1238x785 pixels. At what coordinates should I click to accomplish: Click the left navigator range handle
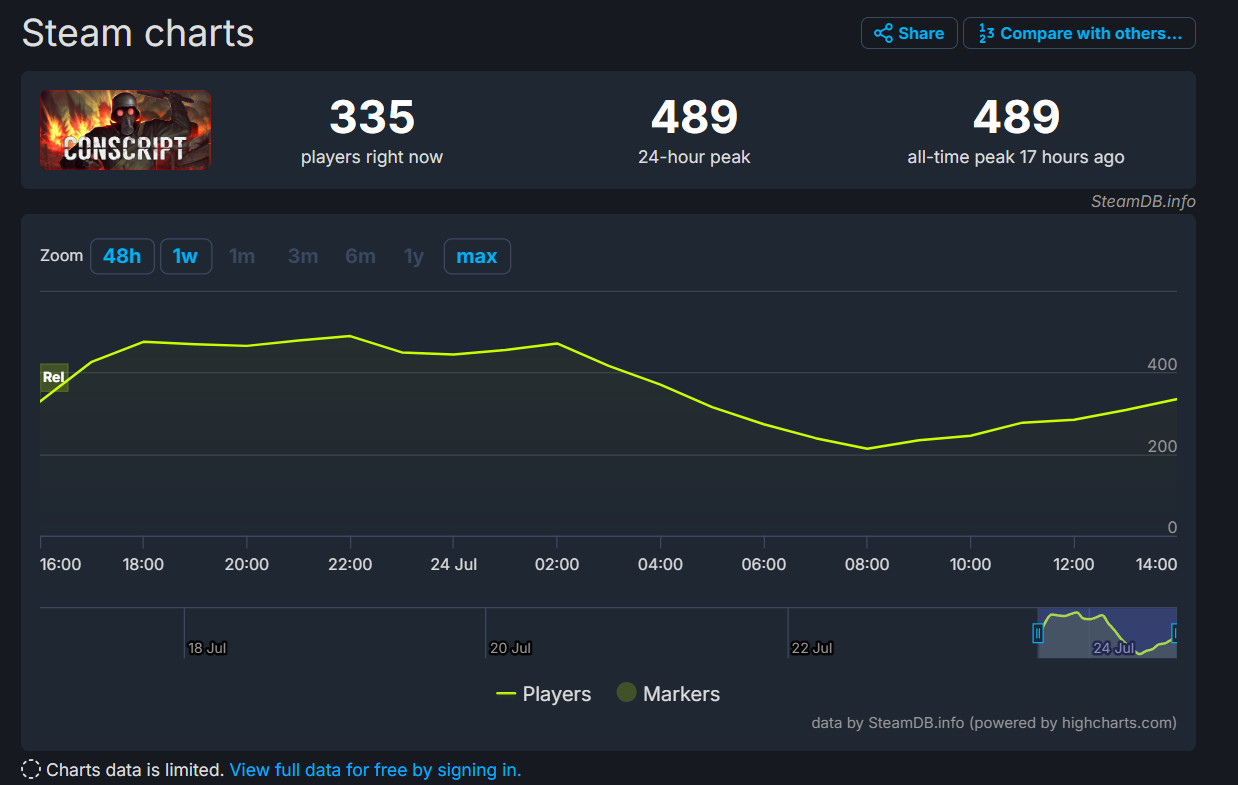click(1038, 633)
